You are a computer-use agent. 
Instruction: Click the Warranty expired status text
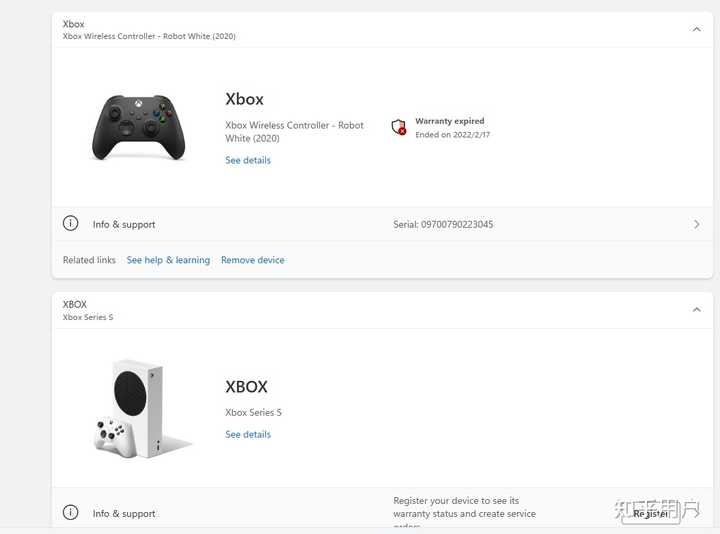pyautogui.click(x=450, y=121)
